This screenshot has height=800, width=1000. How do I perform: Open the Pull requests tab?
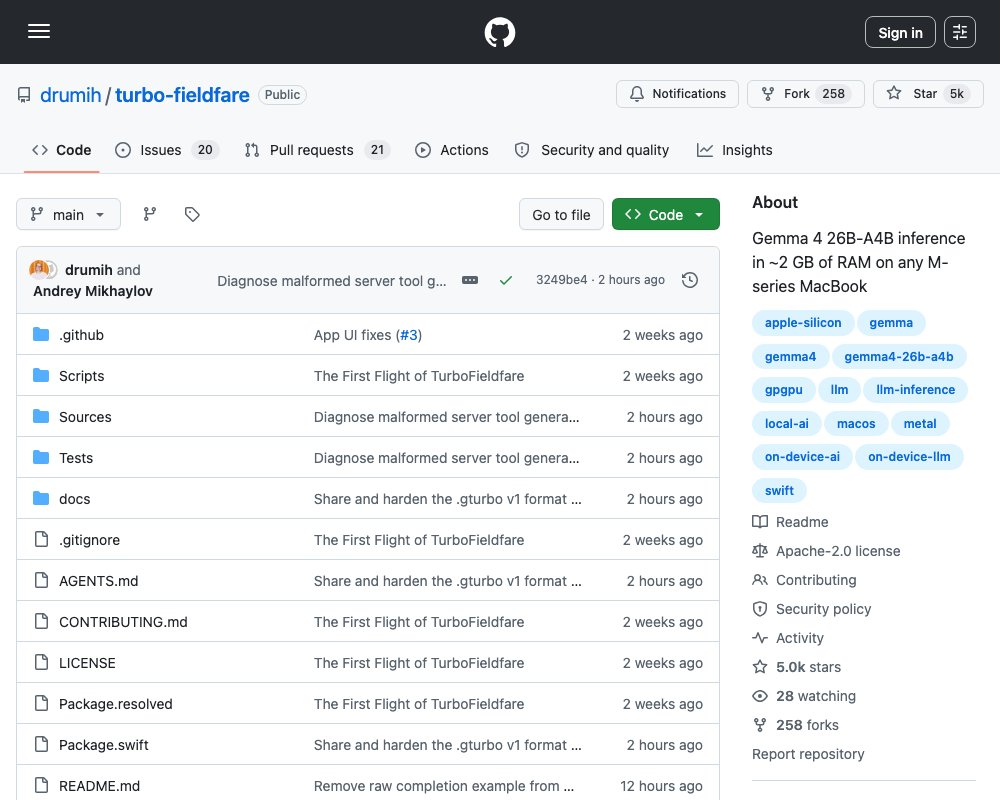click(x=317, y=150)
